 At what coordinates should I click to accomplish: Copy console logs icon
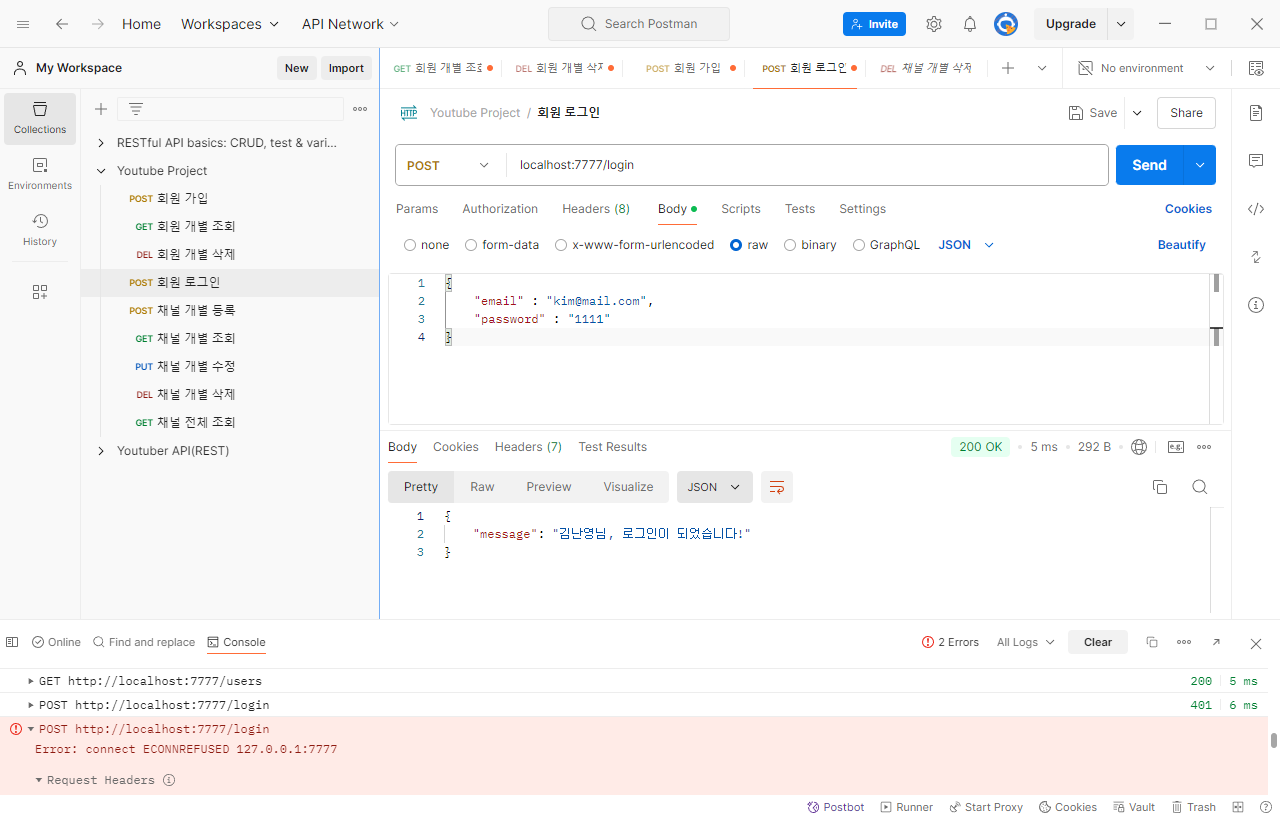pyautogui.click(x=1152, y=642)
